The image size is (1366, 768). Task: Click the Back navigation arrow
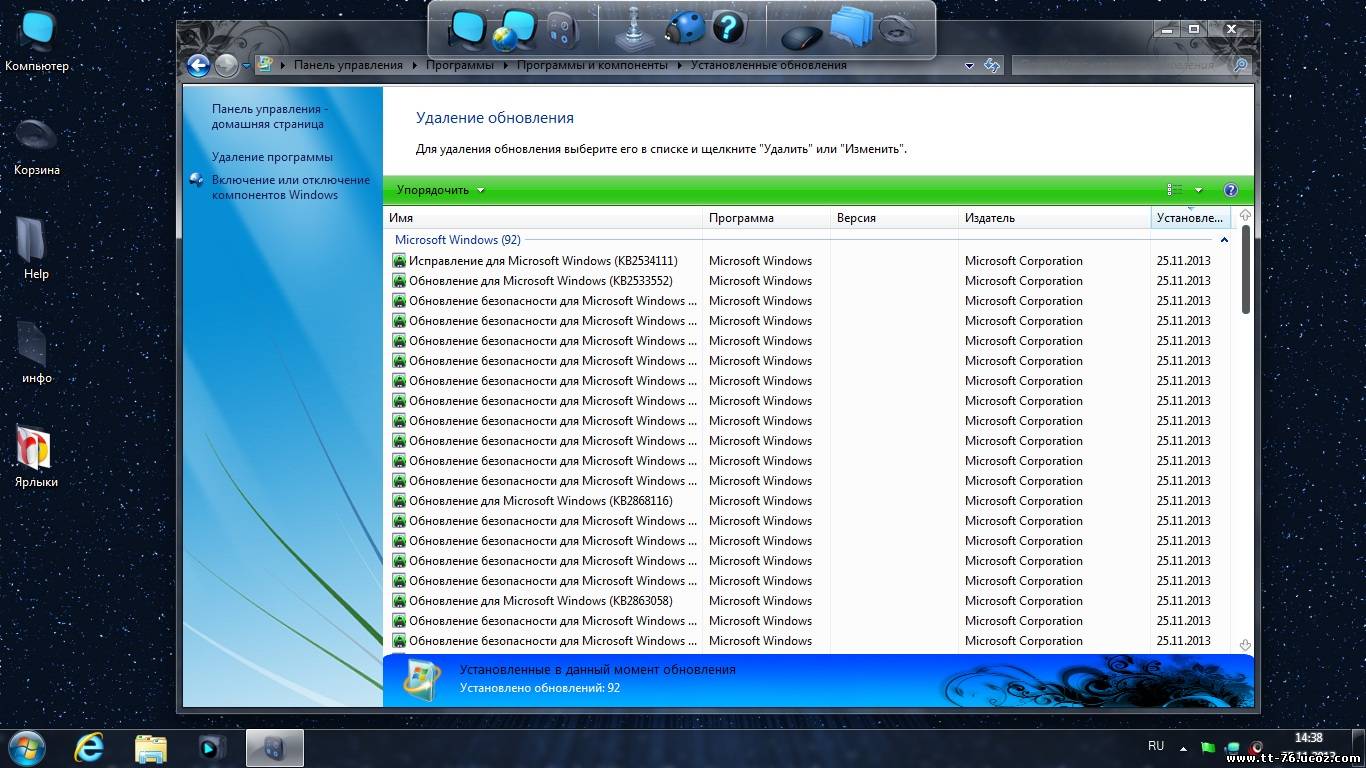(198, 66)
